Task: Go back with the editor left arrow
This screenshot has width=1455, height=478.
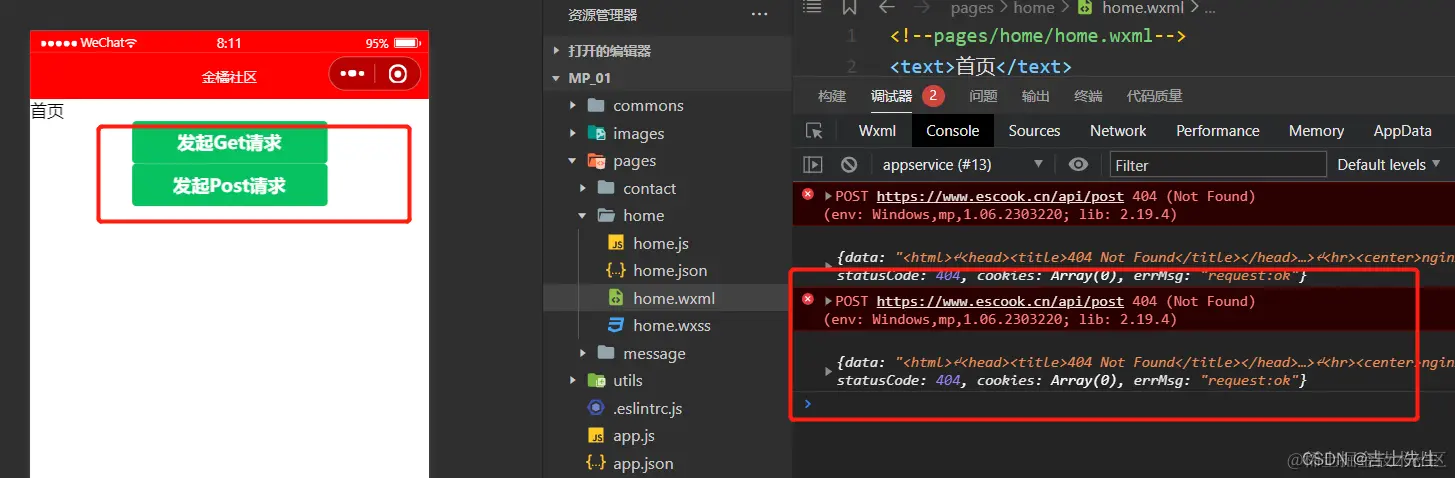Action: (886, 7)
